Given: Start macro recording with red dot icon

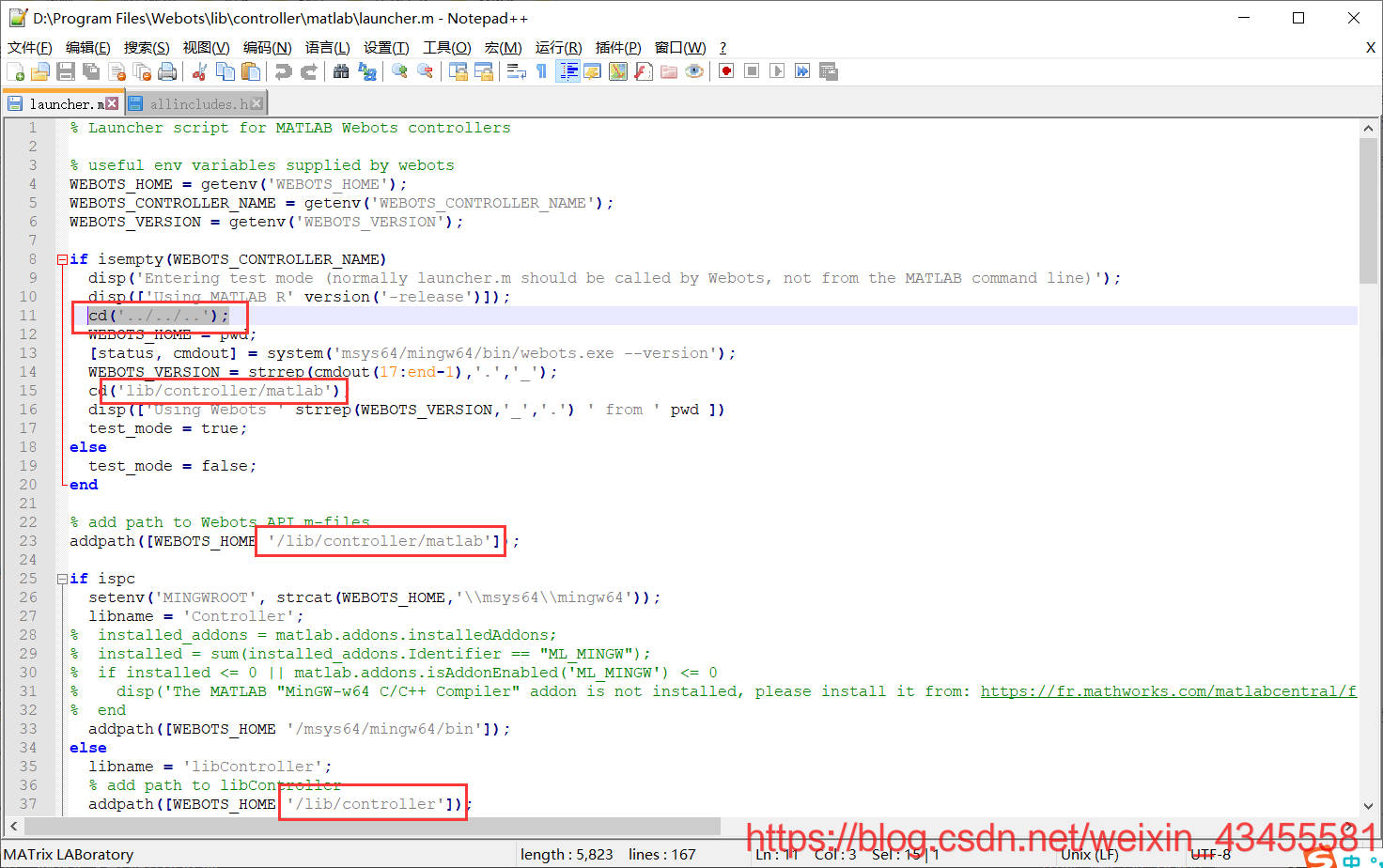Looking at the screenshot, I should coord(726,71).
